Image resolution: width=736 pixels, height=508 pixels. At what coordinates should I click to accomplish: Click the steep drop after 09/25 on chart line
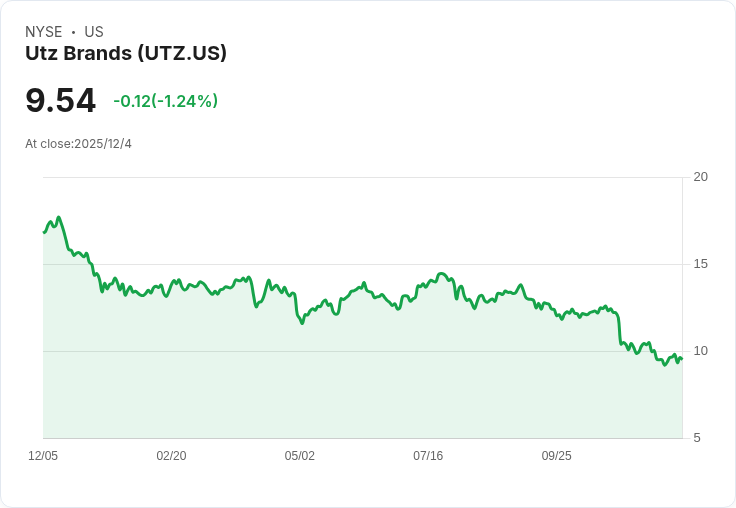[x=619, y=330]
